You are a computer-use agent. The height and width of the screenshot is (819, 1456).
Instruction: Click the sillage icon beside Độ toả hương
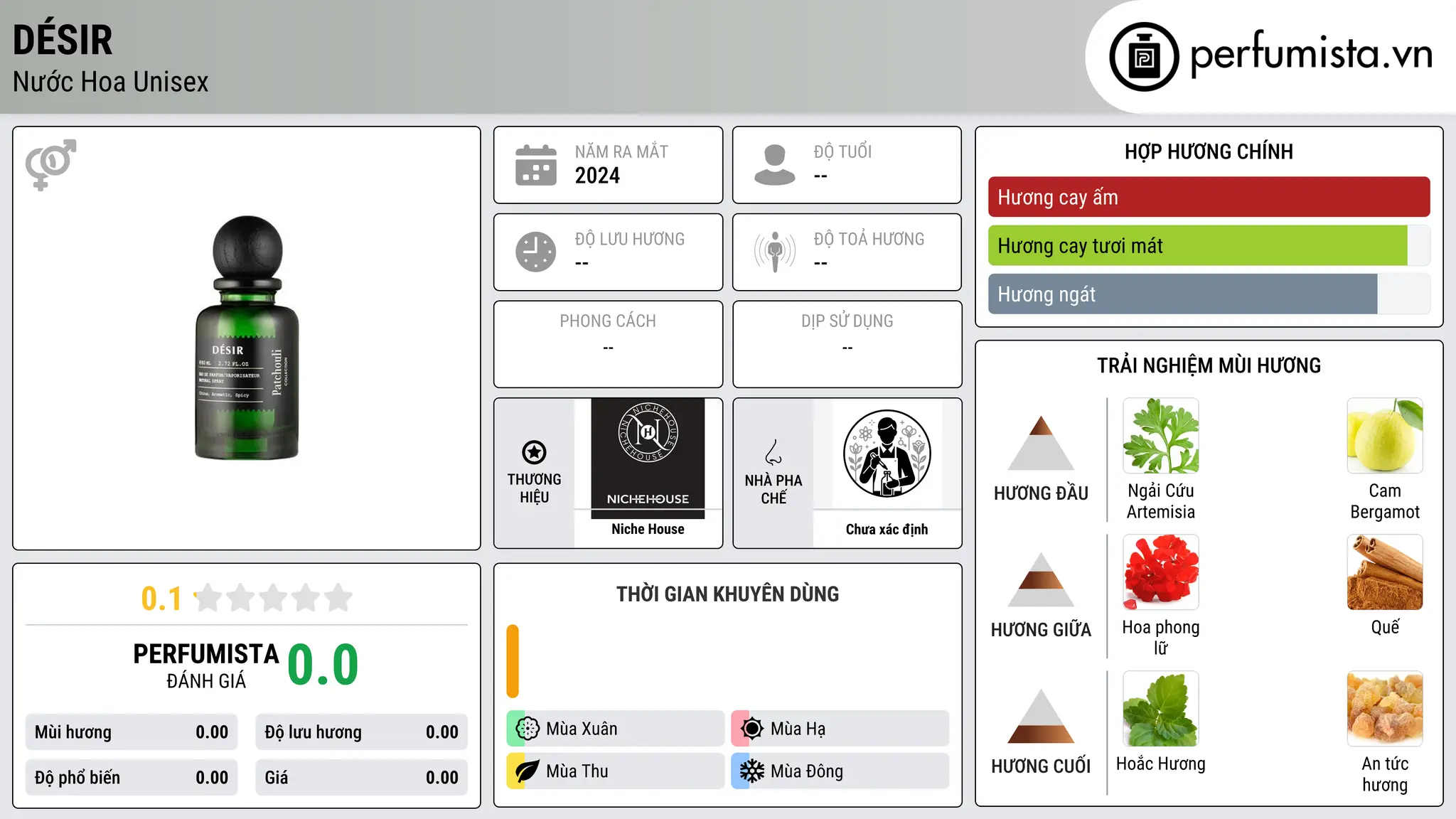[775, 252]
